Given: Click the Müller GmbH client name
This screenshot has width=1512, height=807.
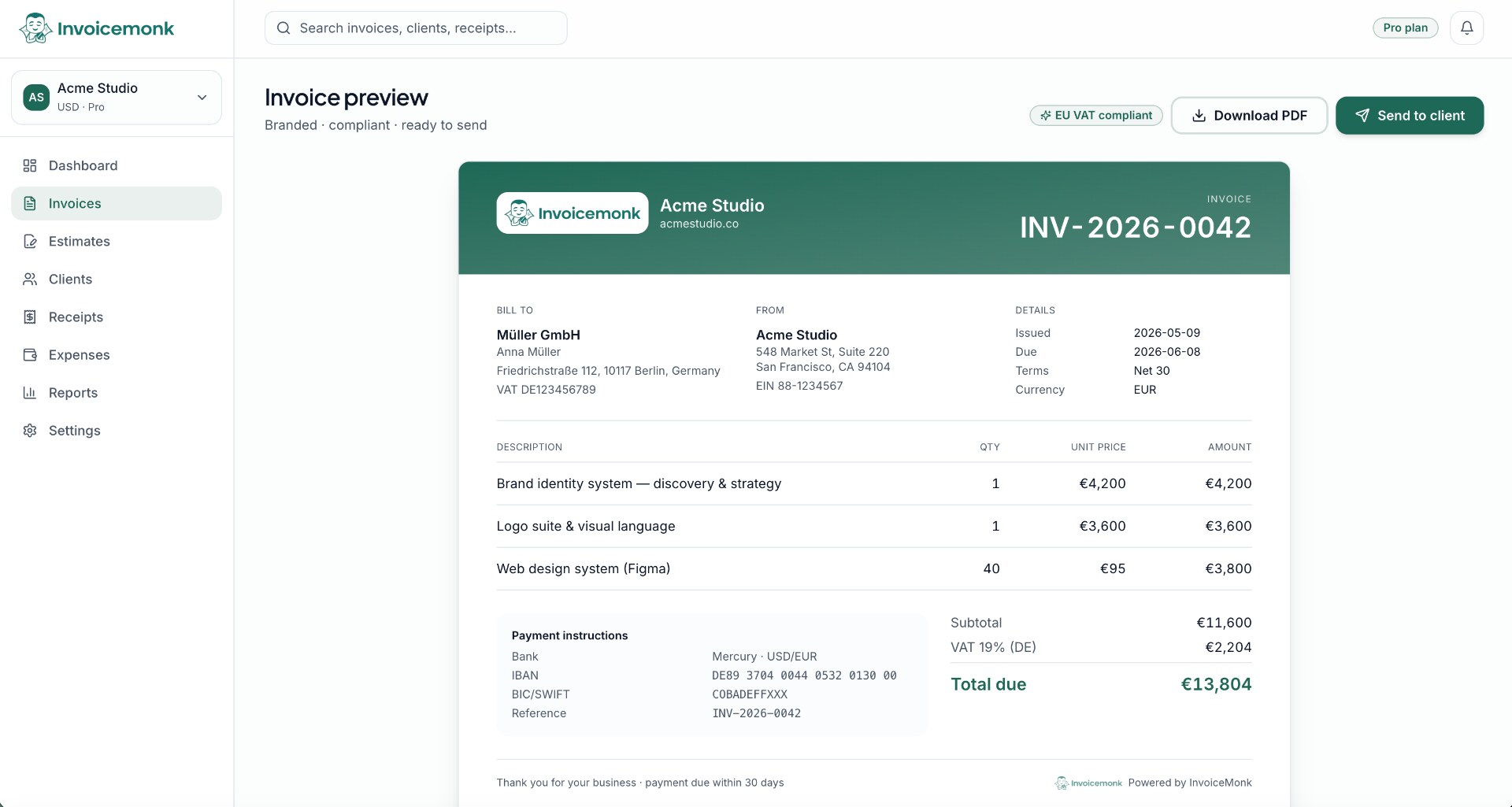Looking at the screenshot, I should coord(539,335).
